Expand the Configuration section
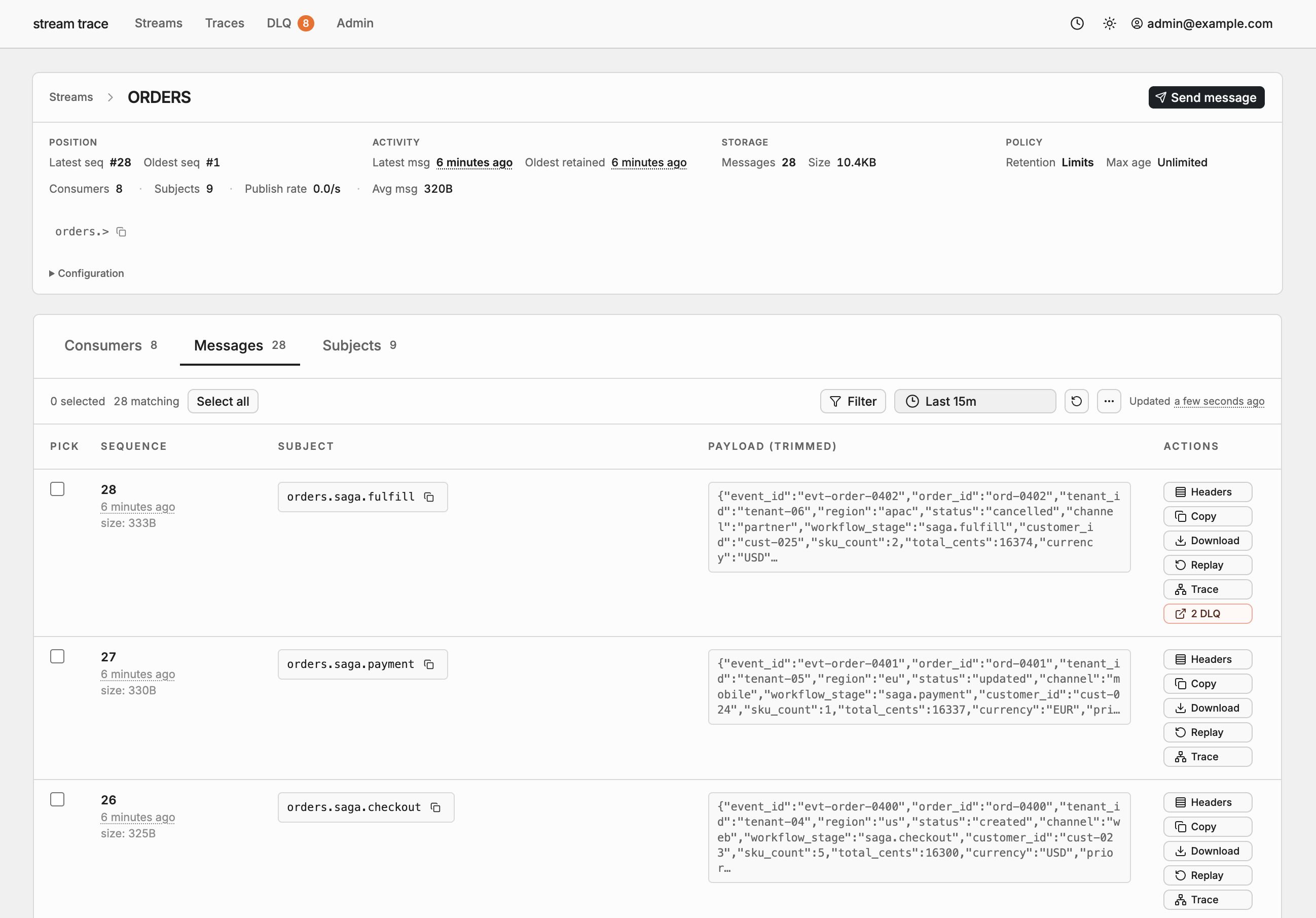 (x=87, y=273)
